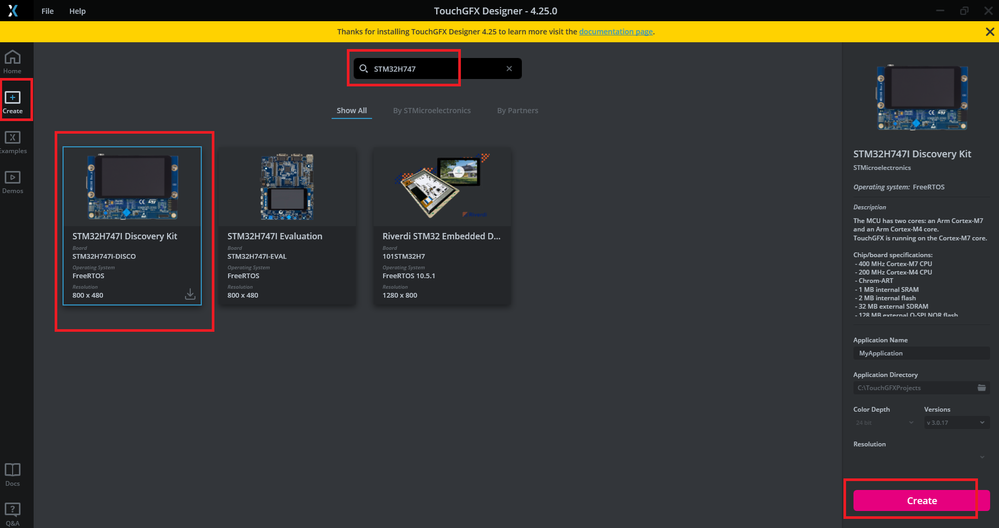Clear the STM32H747 search text
Viewport: 999px width, 528px height.
coord(509,69)
